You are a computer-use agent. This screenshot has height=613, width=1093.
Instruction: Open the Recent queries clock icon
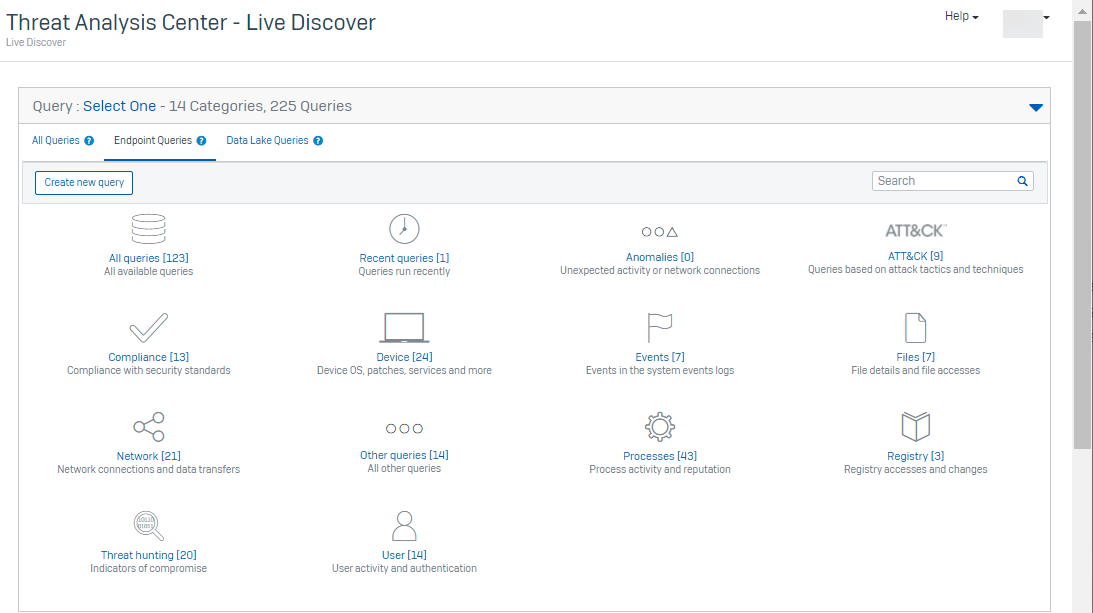(404, 229)
